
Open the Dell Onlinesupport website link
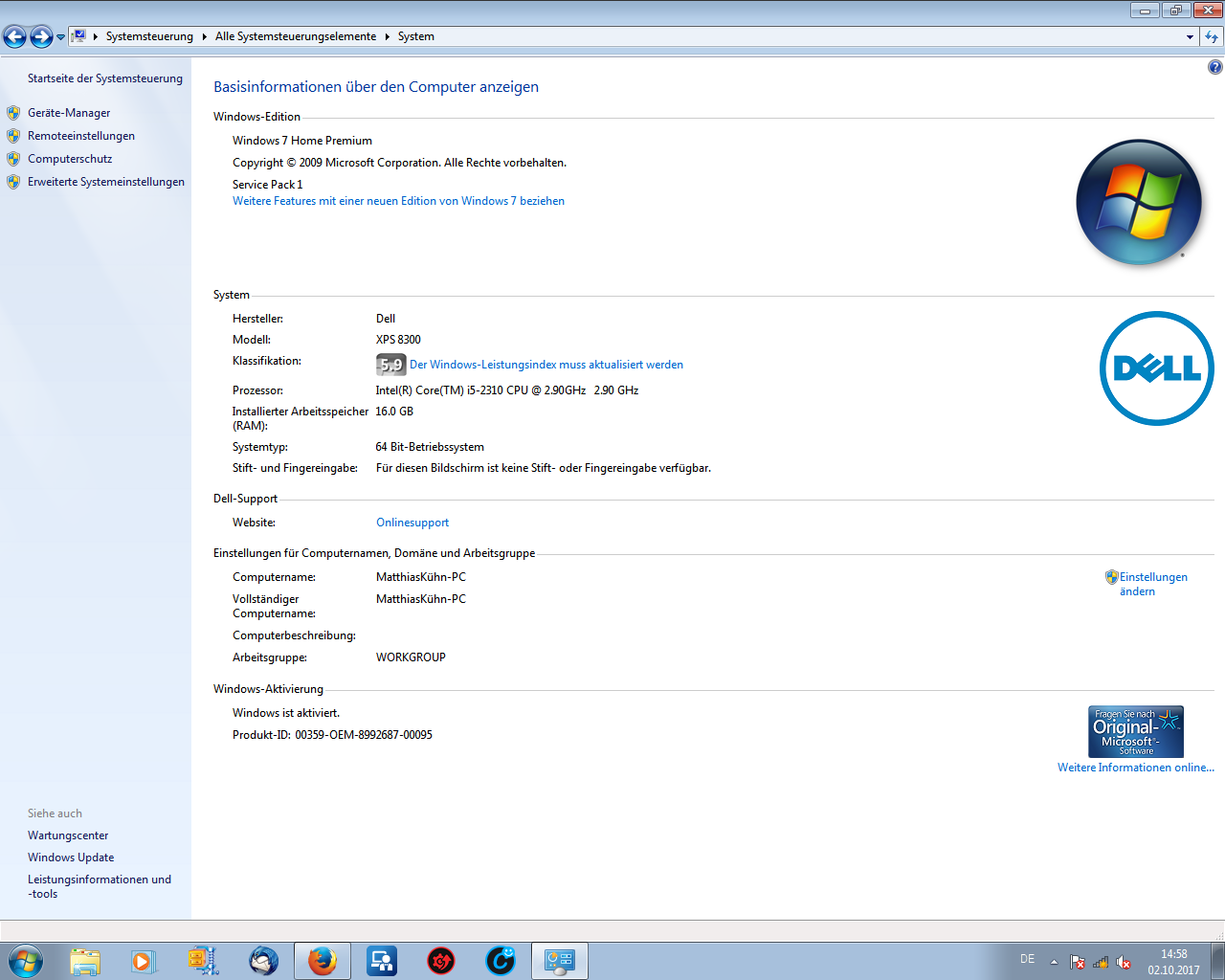coord(412,523)
